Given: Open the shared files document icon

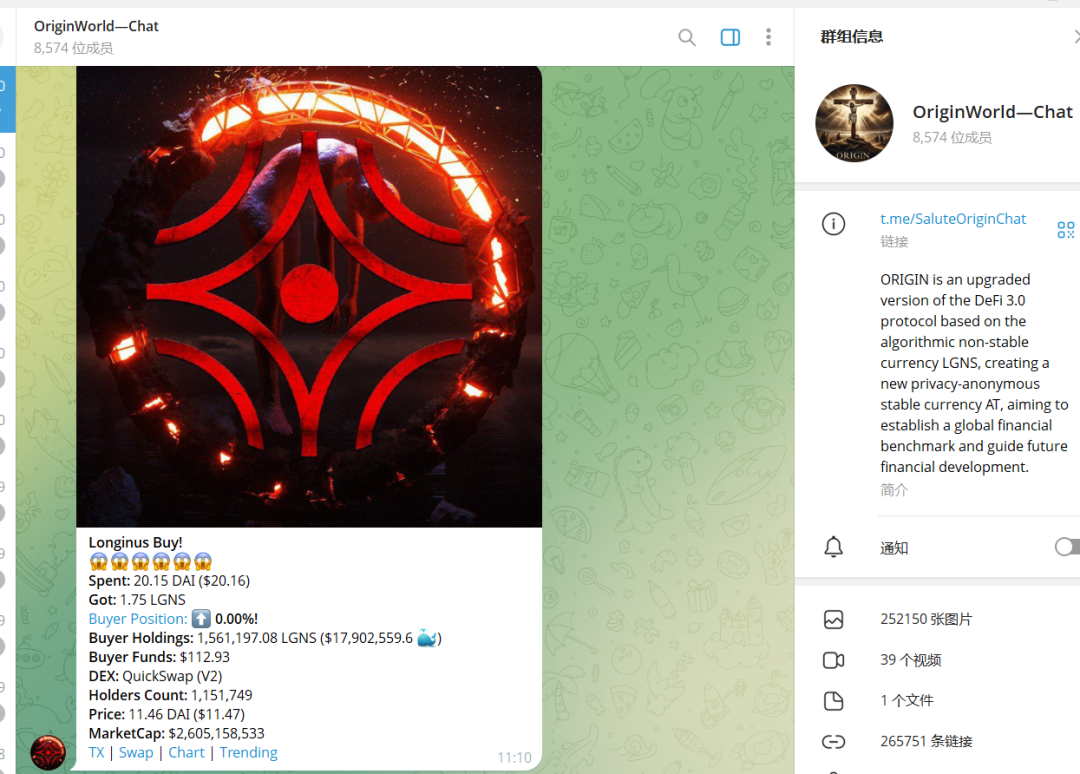Looking at the screenshot, I should click(x=833, y=701).
